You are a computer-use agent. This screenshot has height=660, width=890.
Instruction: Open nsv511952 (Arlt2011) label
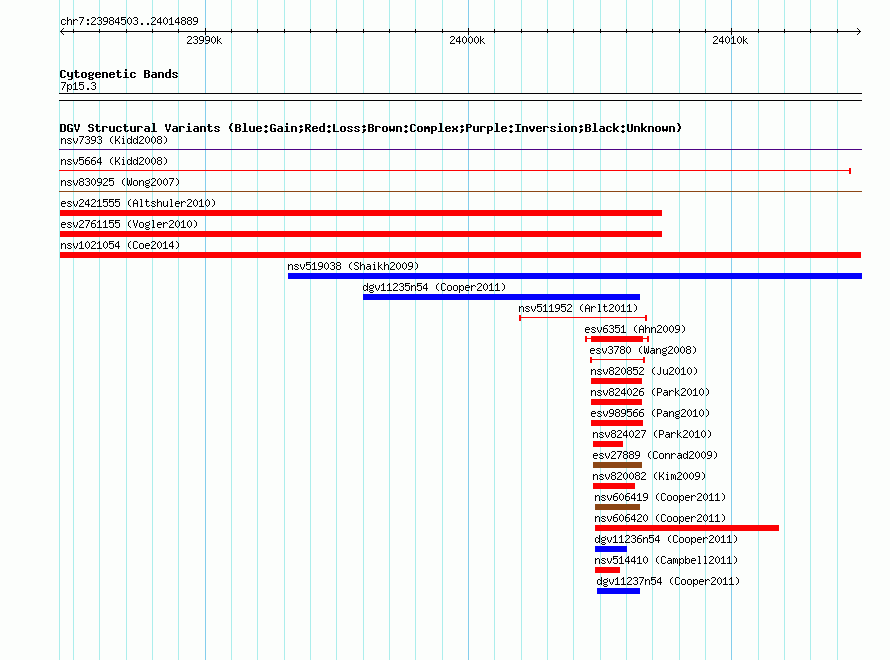pyautogui.click(x=578, y=308)
